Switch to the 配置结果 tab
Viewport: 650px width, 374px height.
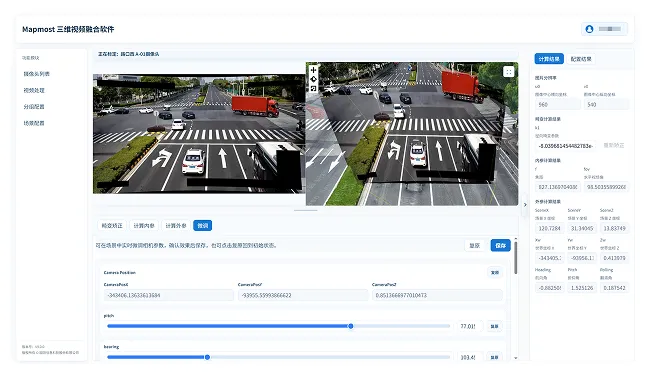(x=581, y=59)
